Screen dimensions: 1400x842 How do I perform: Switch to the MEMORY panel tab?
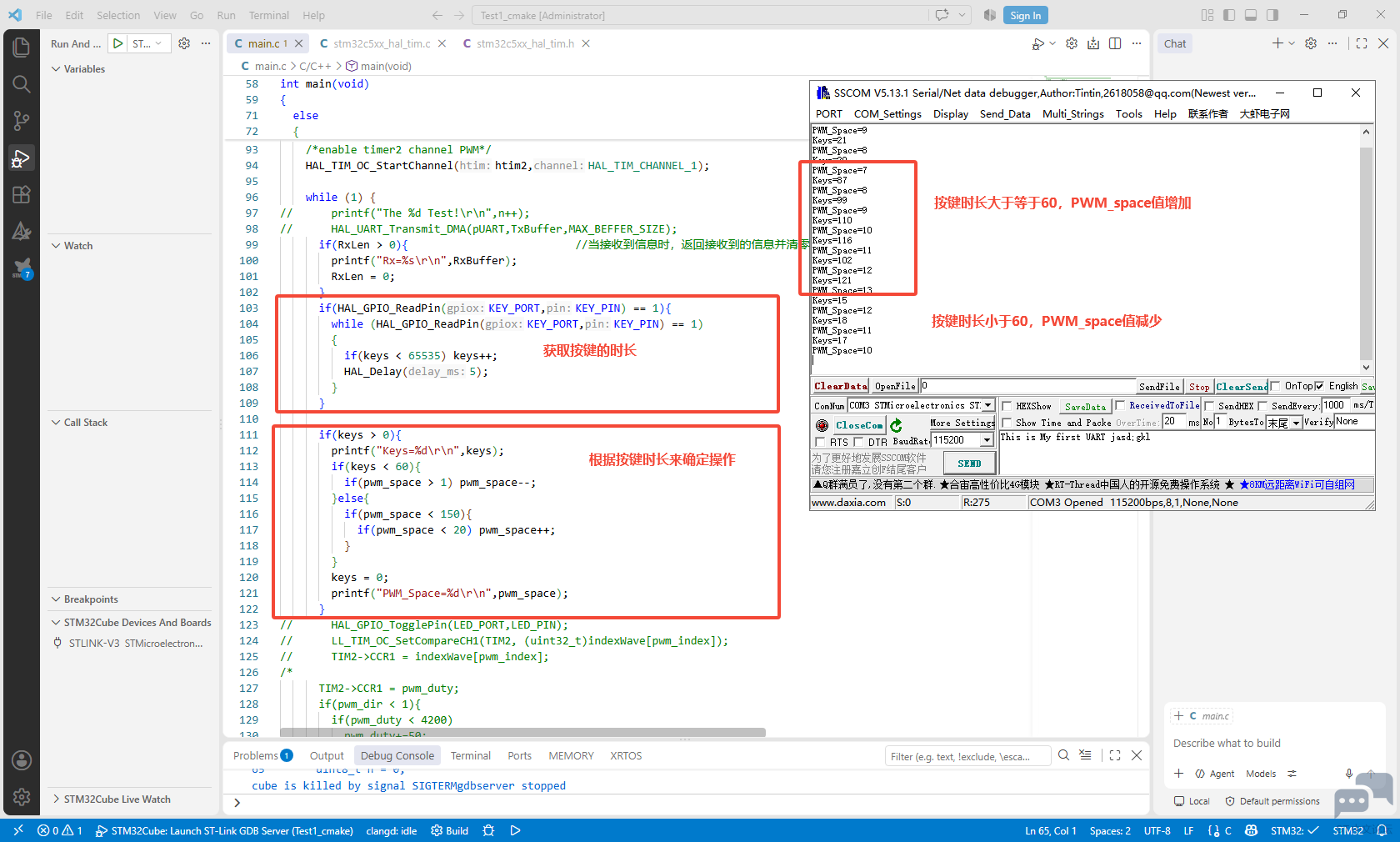571,756
